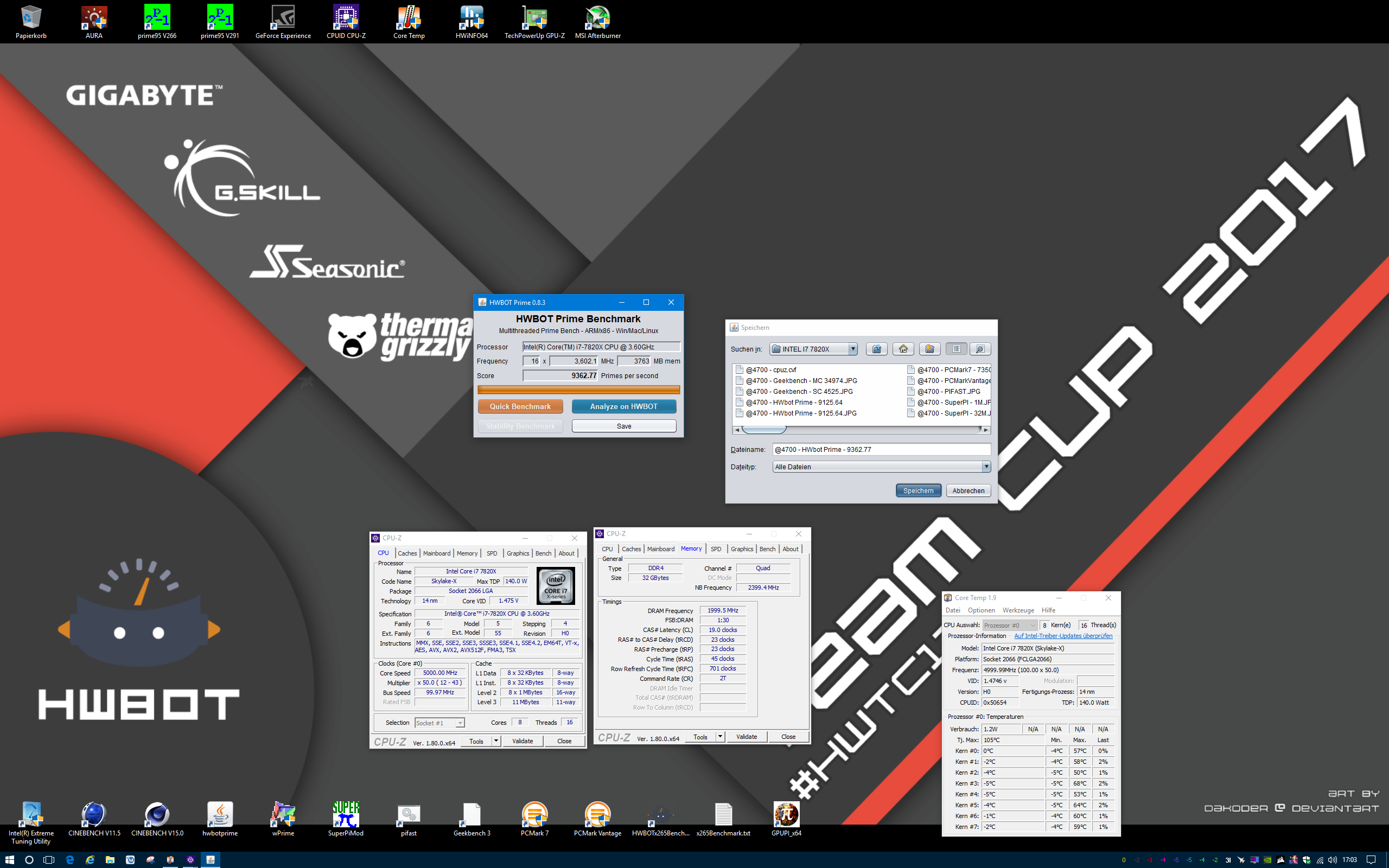1389x868 pixels.
Task: Open Tools dropdown arrow in CPU-Z CPU window
Action: point(496,741)
